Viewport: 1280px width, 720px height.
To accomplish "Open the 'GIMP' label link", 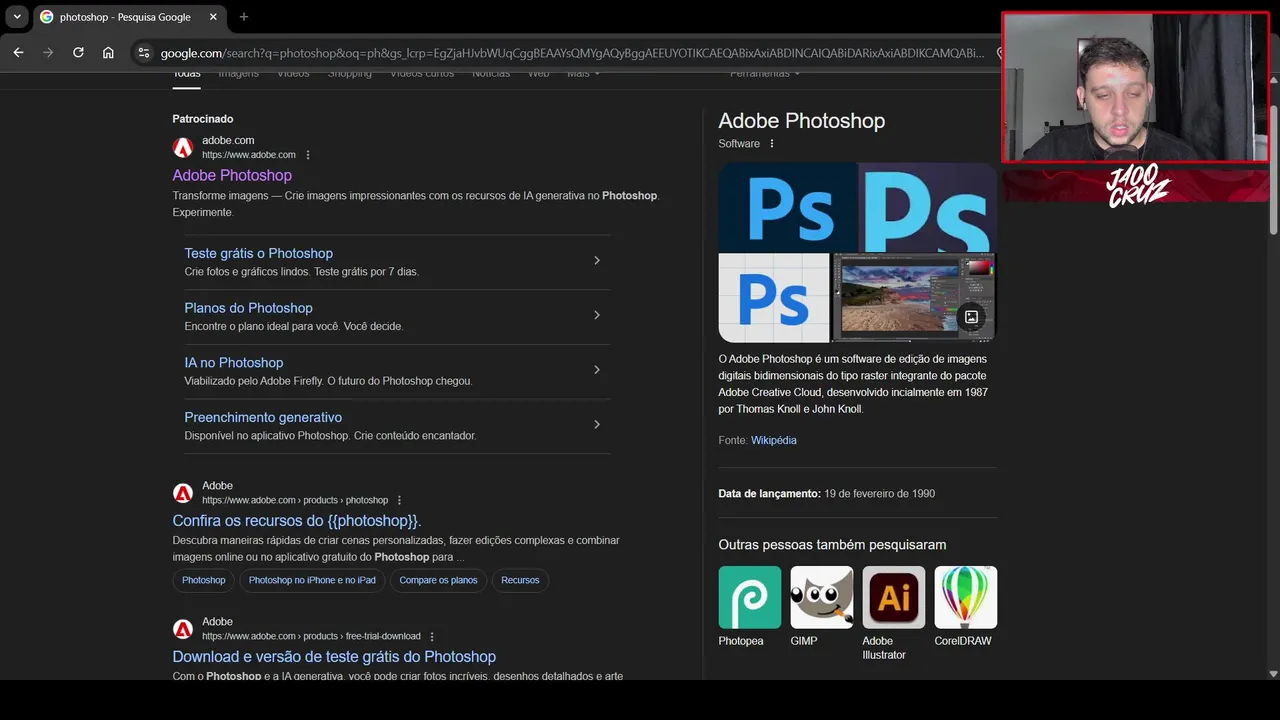I will tap(804, 641).
